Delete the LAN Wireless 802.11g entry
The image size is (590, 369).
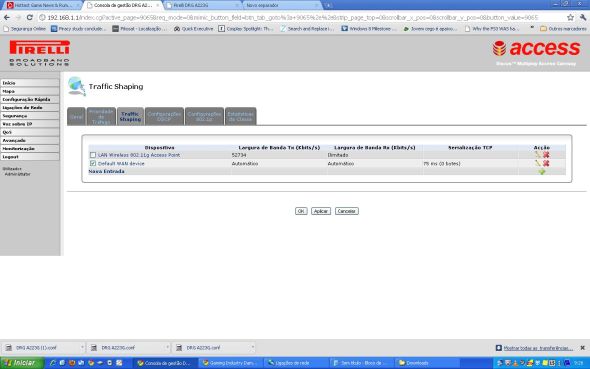pos(546,155)
